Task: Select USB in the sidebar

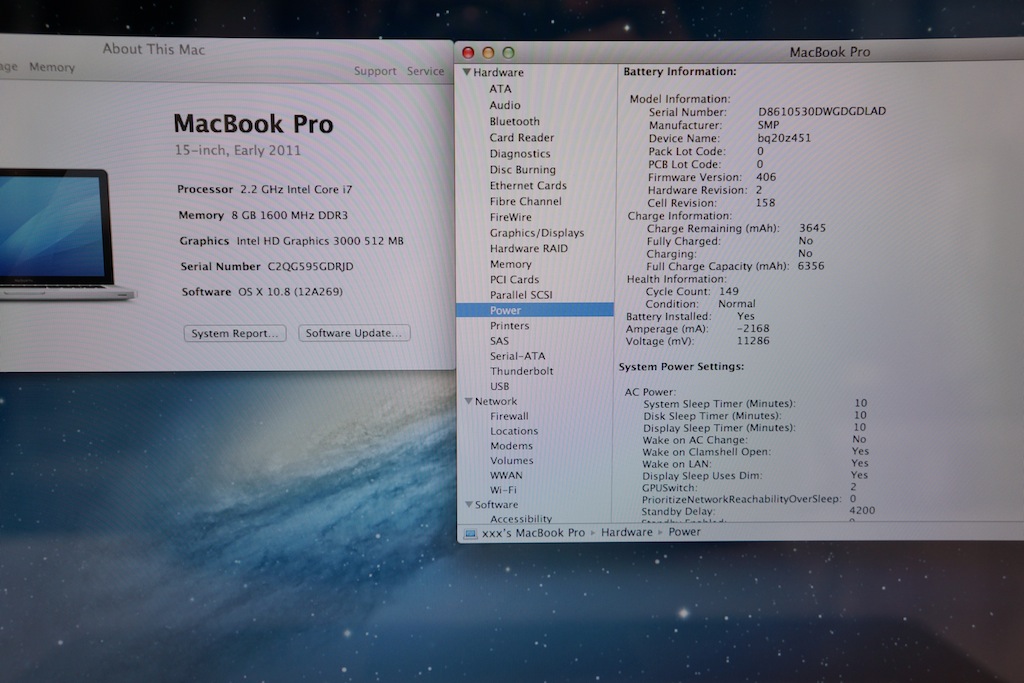Action: (x=500, y=386)
